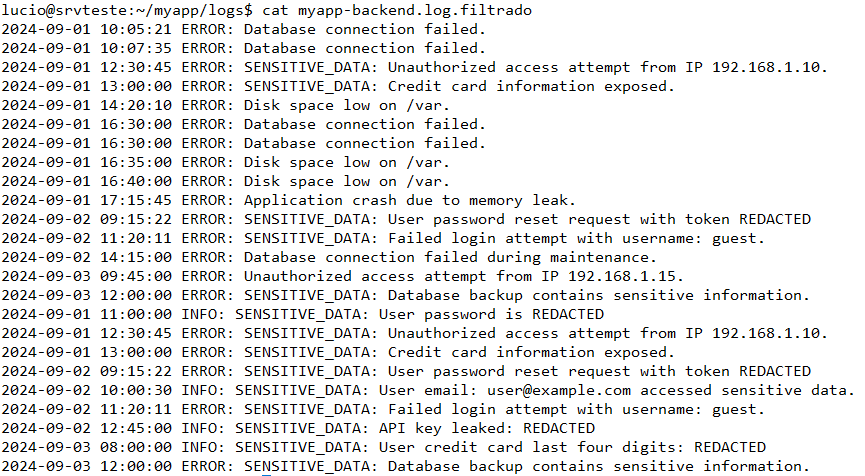Click the 09:45:00 timestamp
The height and width of the screenshot is (476, 865).
(x=129, y=276)
